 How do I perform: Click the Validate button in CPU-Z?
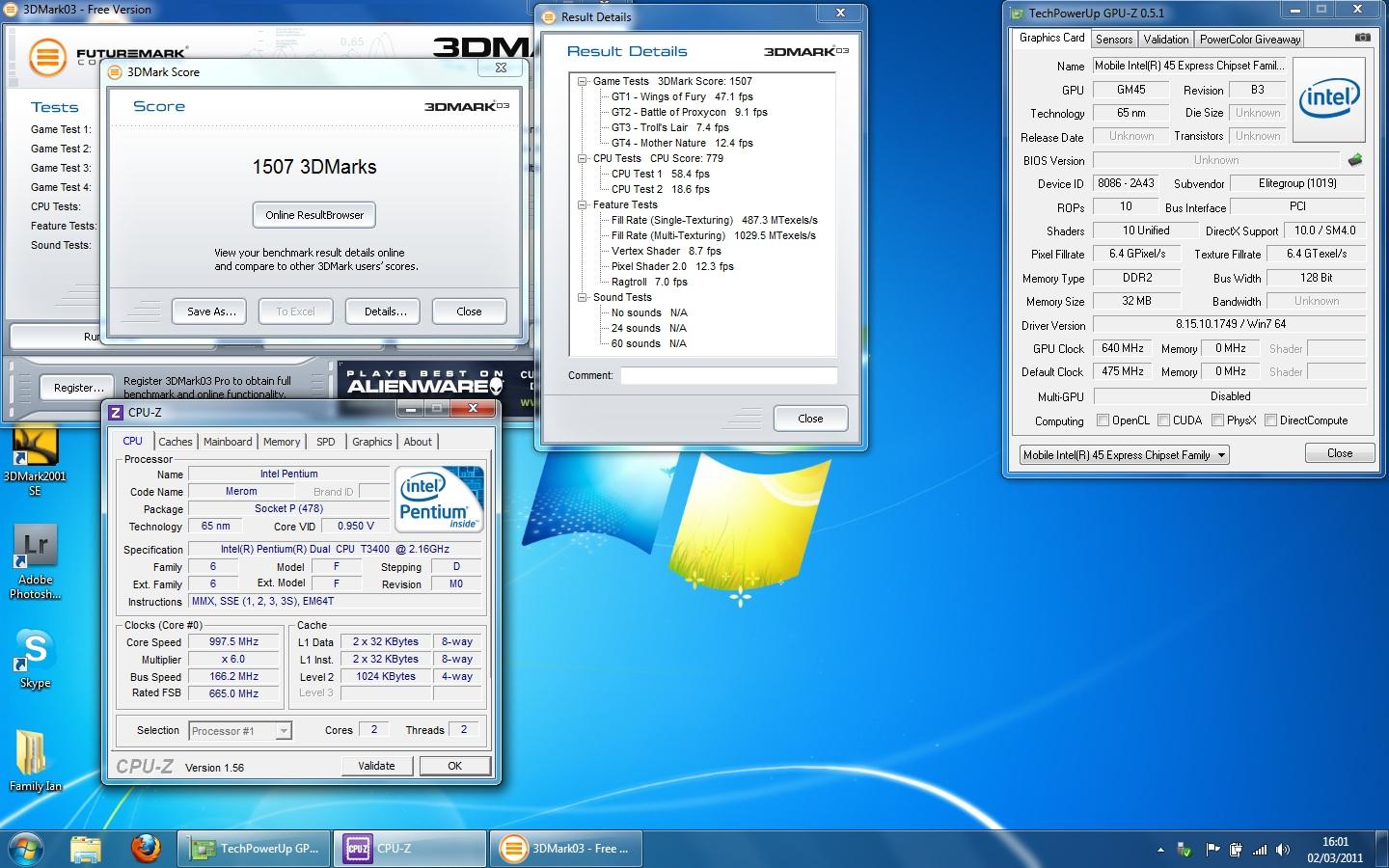376,766
